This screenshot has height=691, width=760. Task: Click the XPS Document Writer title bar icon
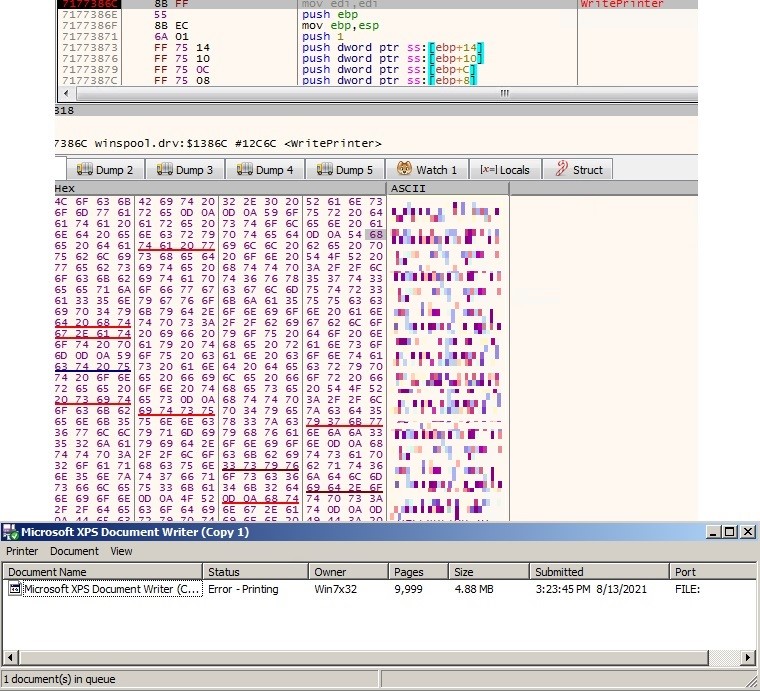click(11, 532)
